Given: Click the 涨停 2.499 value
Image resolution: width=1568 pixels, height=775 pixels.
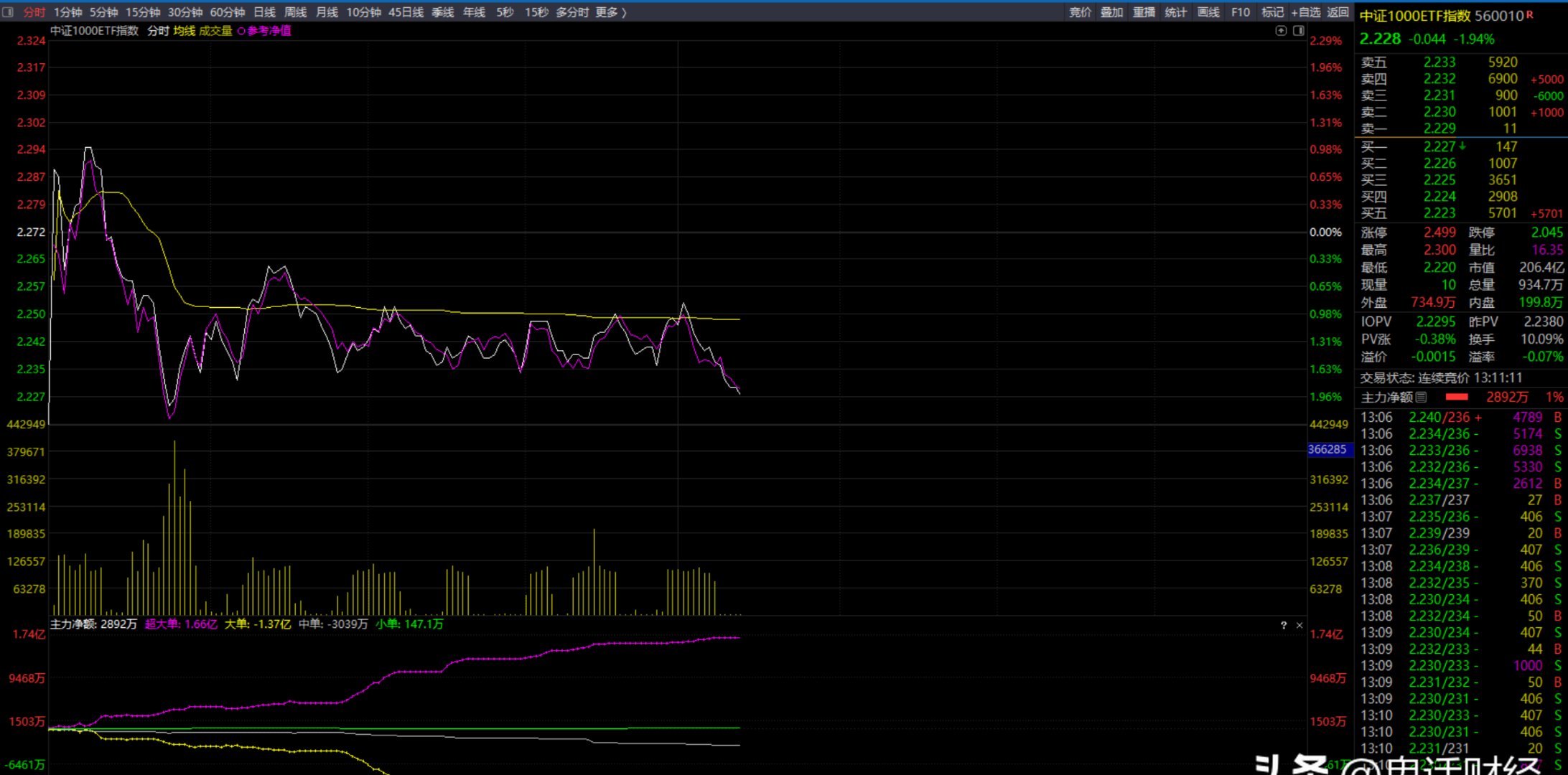Looking at the screenshot, I should [1439, 232].
